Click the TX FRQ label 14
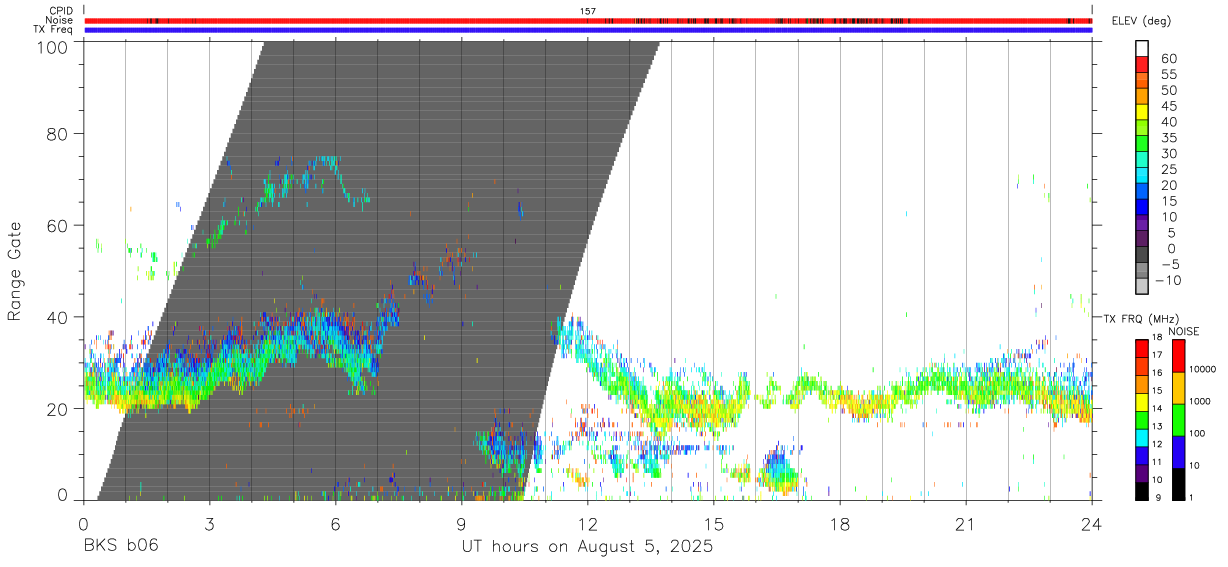The height and width of the screenshot is (567, 1228). pos(1157,409)
